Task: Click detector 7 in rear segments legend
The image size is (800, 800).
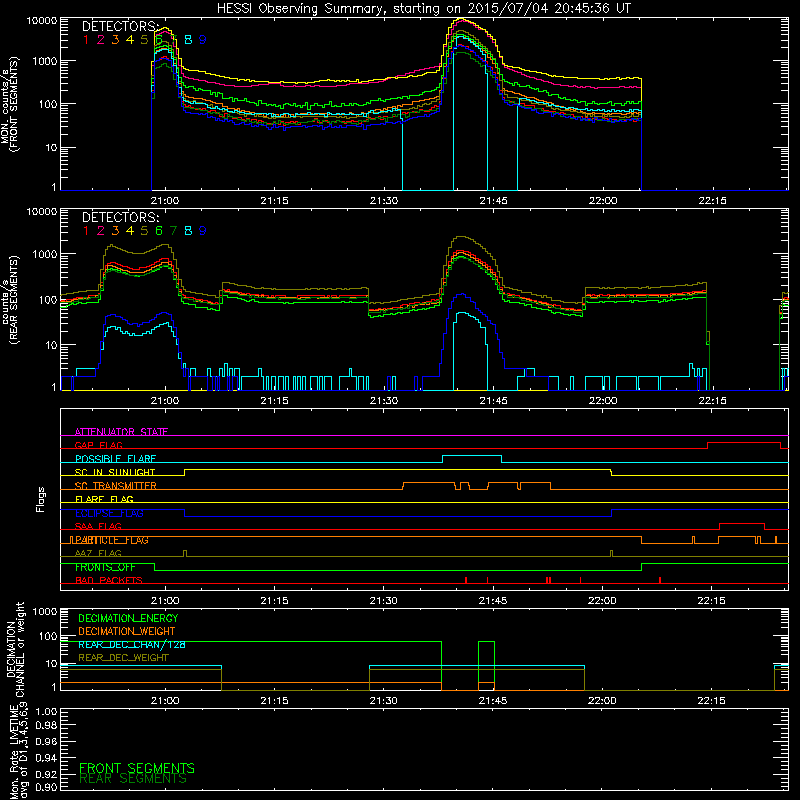Action: pos(173,231)
